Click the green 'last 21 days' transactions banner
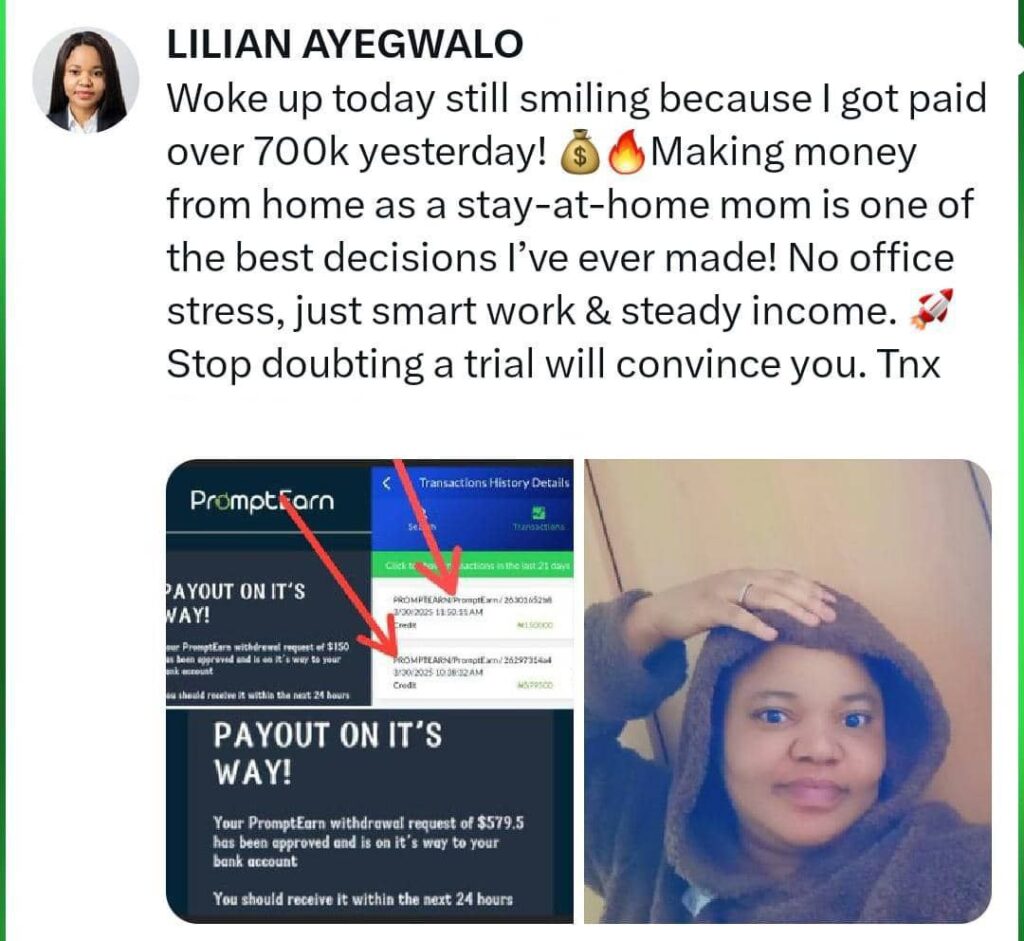This screenshot has width=1024, height=941. tap(473, 566)
